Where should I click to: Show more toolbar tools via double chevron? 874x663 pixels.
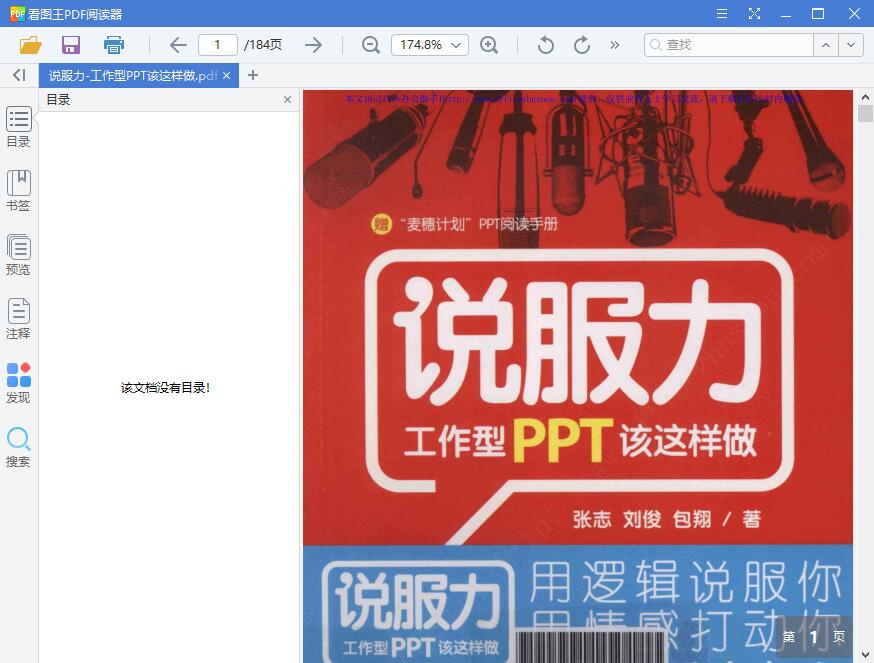[x=614, y=45]
